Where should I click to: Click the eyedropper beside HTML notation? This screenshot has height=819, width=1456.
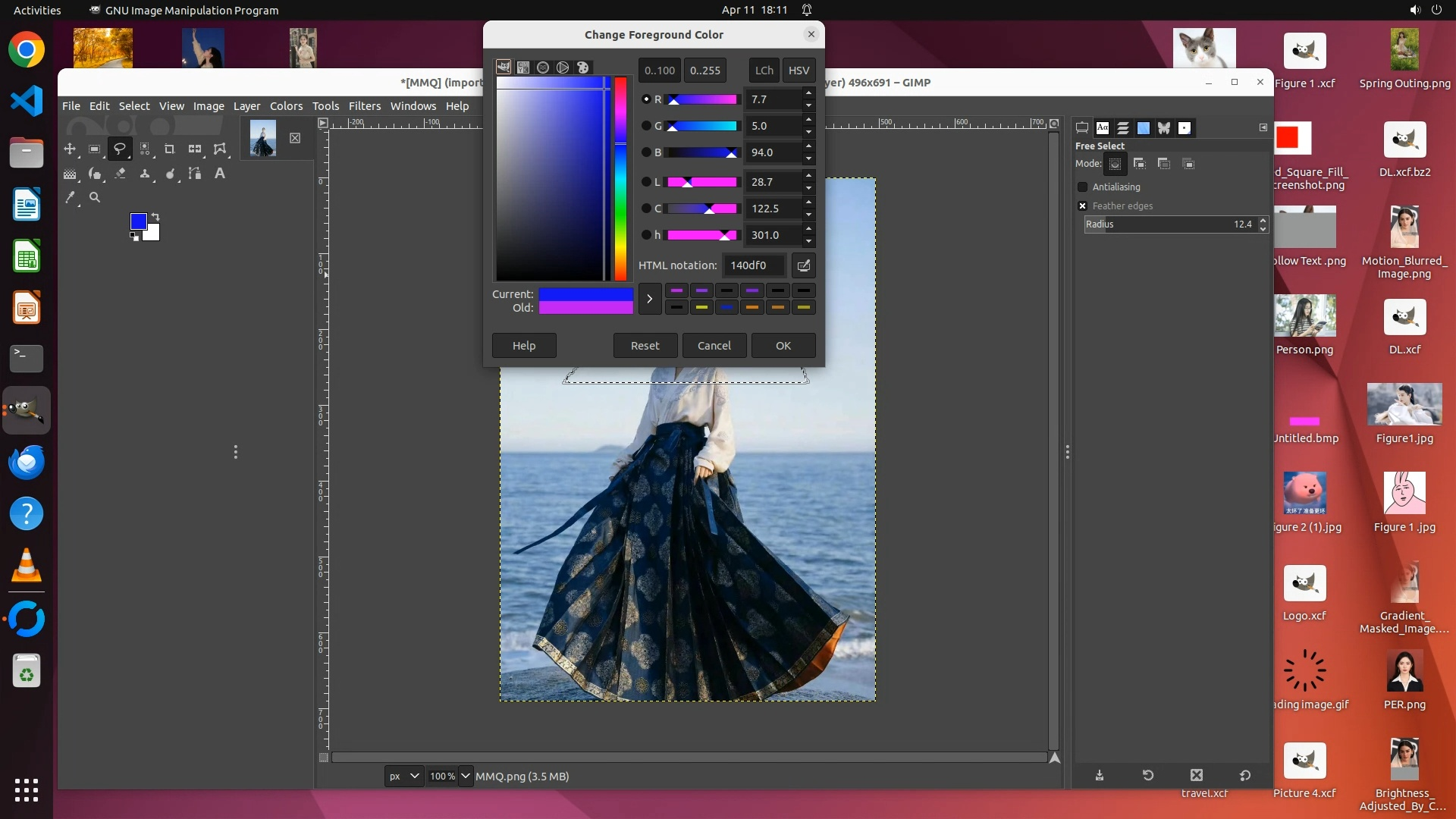pyautogui.click(x=803, y=265)
